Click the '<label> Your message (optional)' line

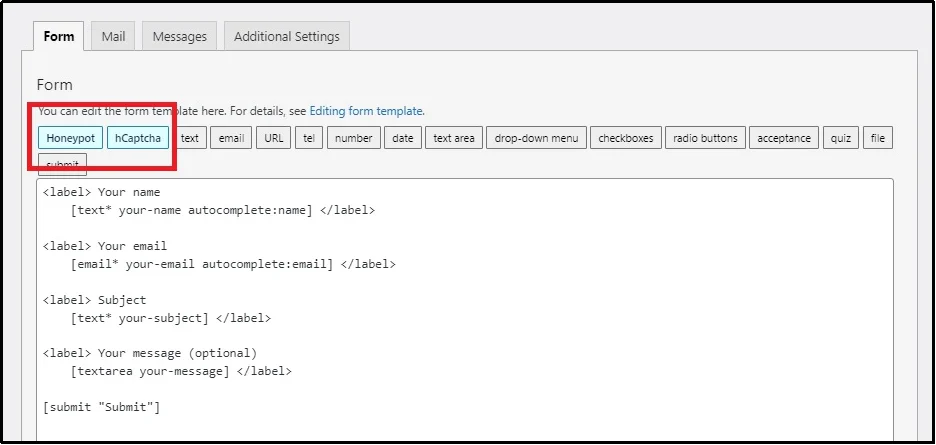150,353
